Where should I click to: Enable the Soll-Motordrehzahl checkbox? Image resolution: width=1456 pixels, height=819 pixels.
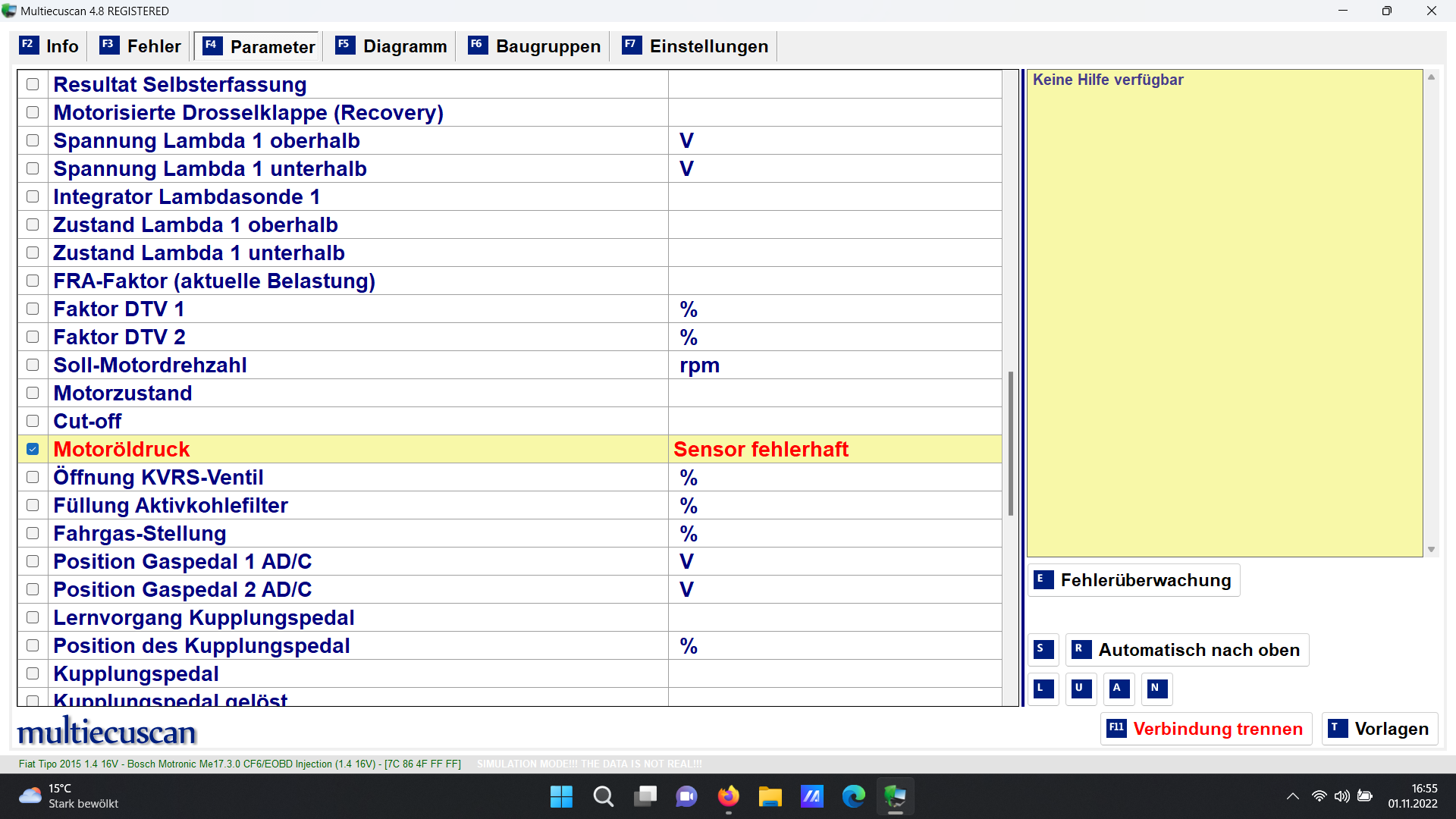33,365
